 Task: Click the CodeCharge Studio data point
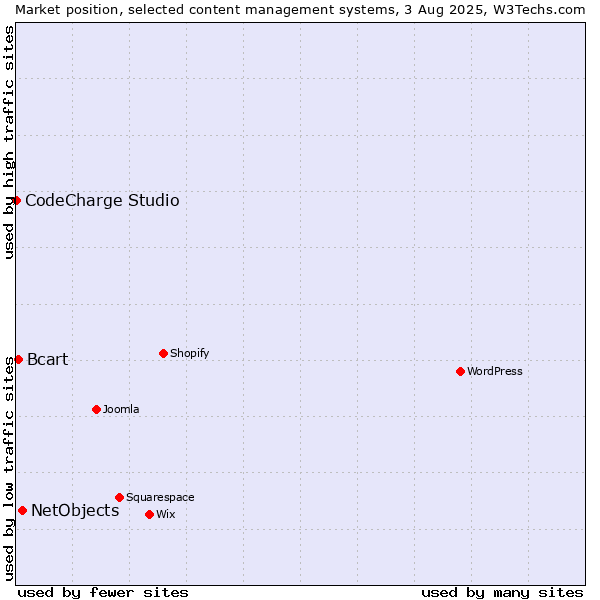16,201
